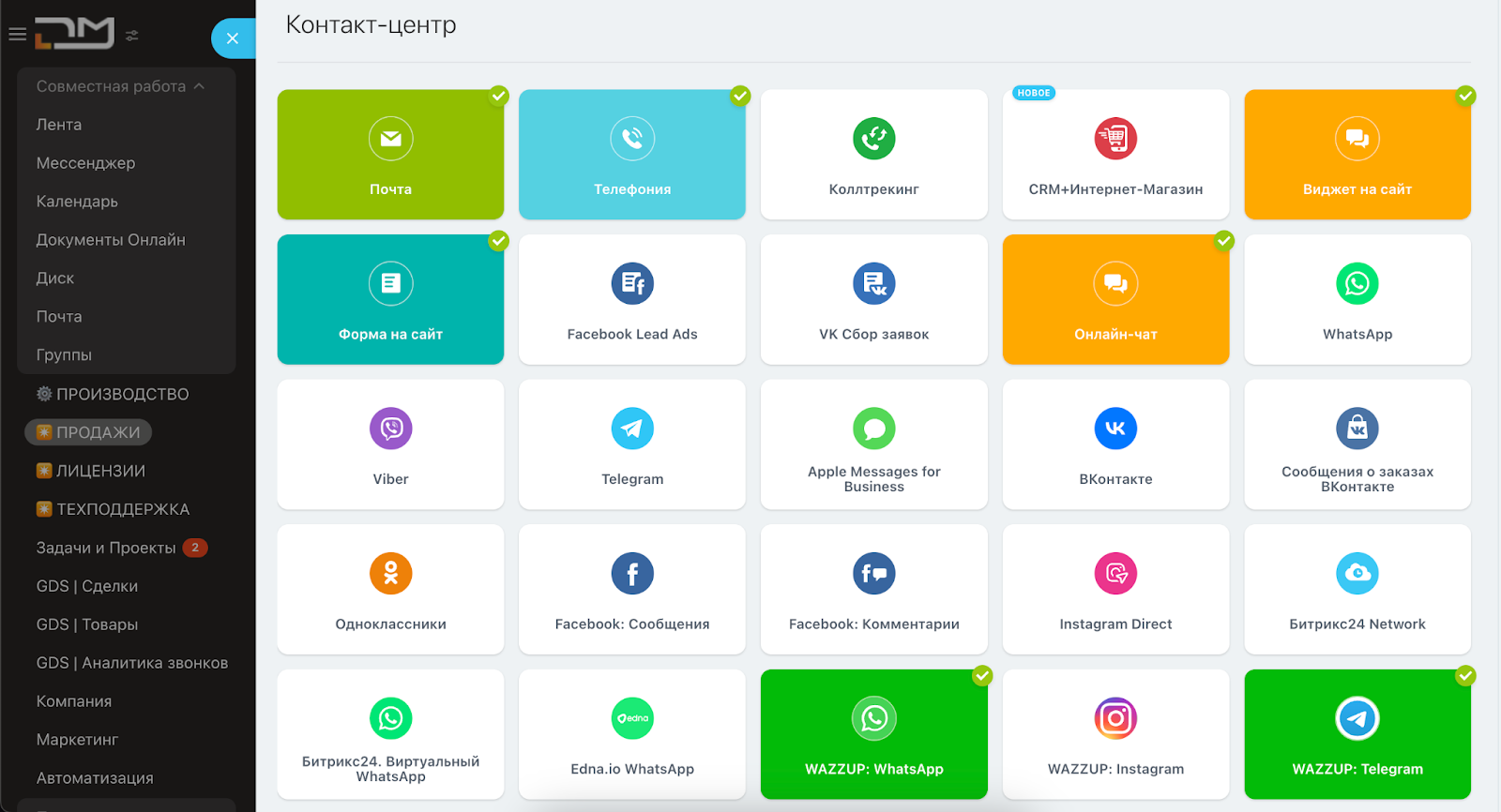The image size is (1501, 812).
Task: Go to Компания in the sidebar
Action: (x=74, y=701)
